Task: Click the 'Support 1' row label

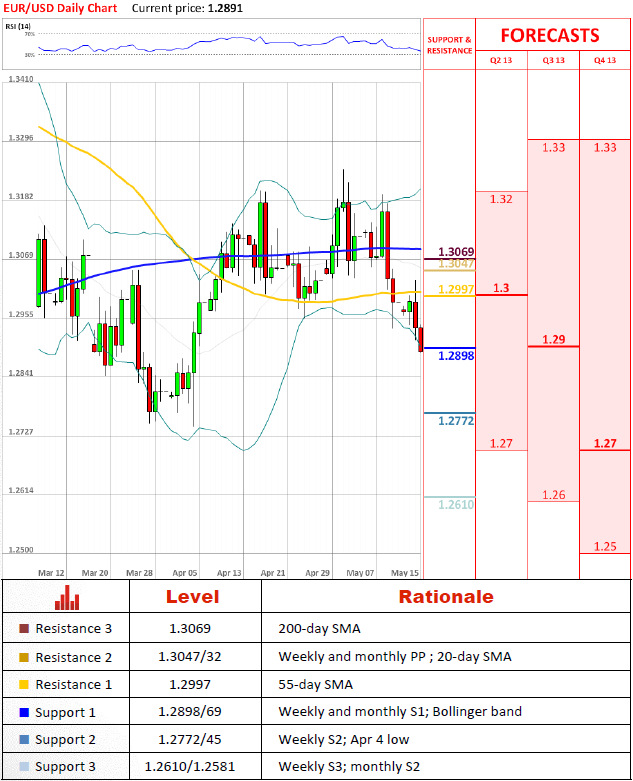Action: tap(65, 713)
